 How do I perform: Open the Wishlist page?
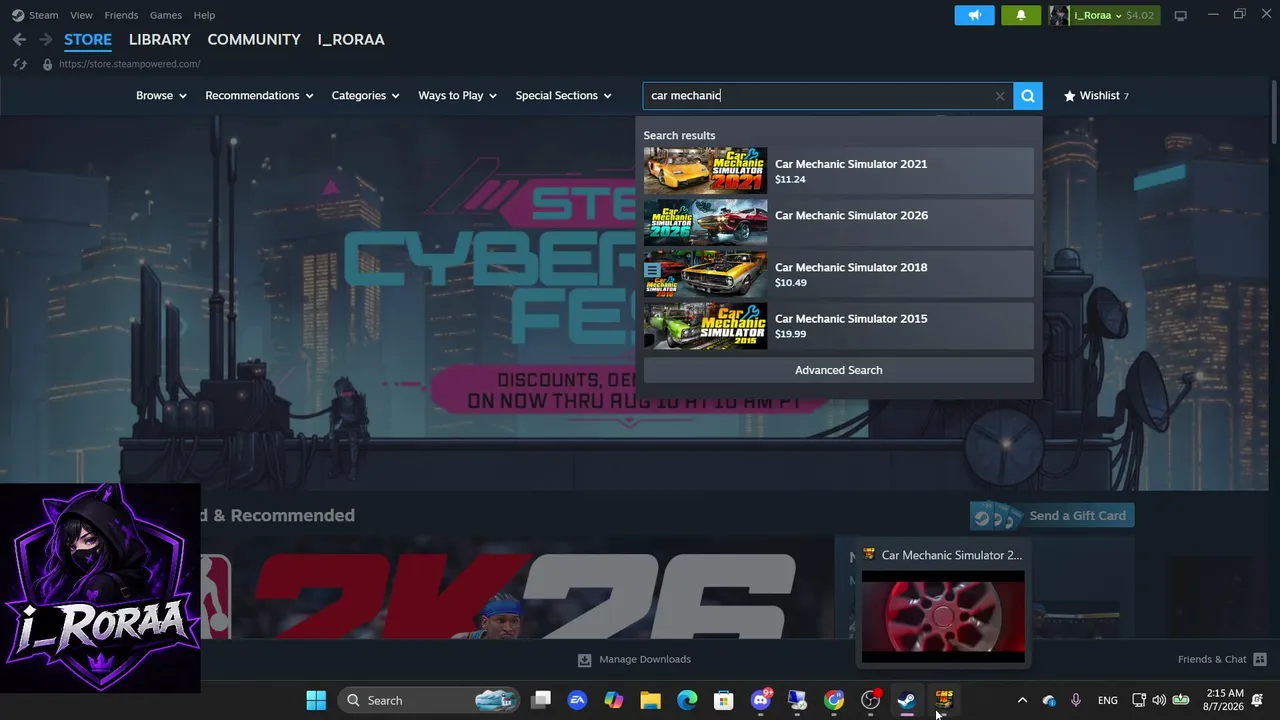click(x=1096, y=96)
